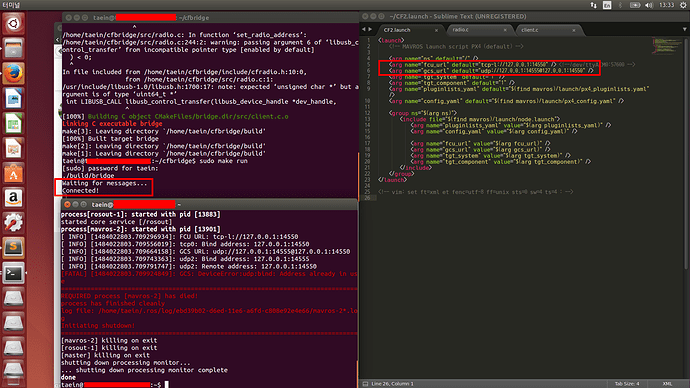Click the gcs_url default line in editor
This screenshot has width=690, height=388.
(491, 70)
